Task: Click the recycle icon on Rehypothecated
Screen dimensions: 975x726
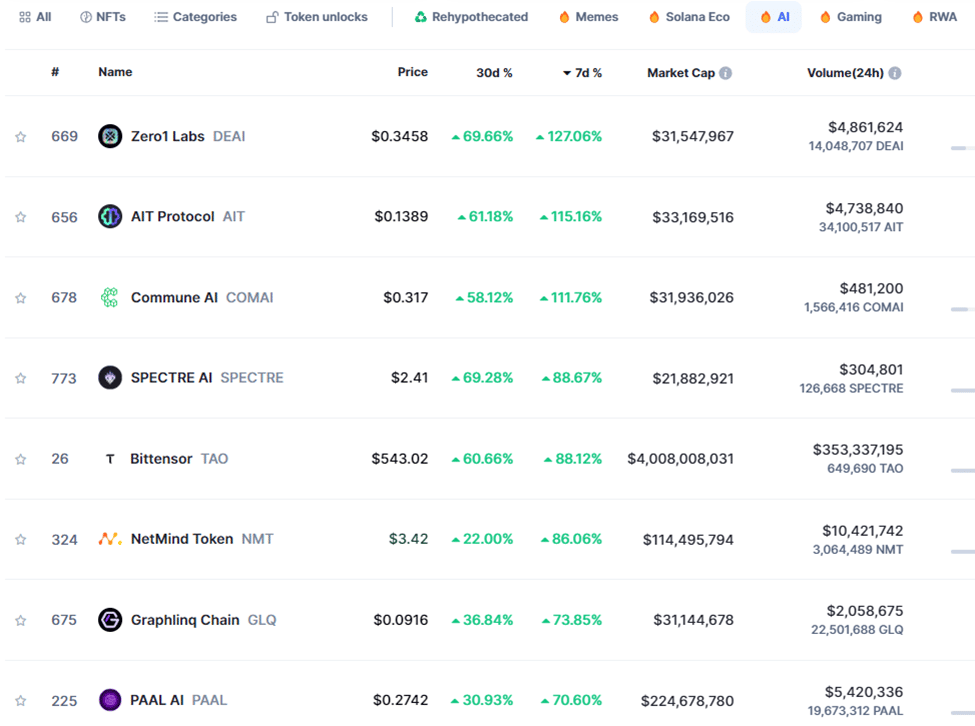Action: click(421, 17)
